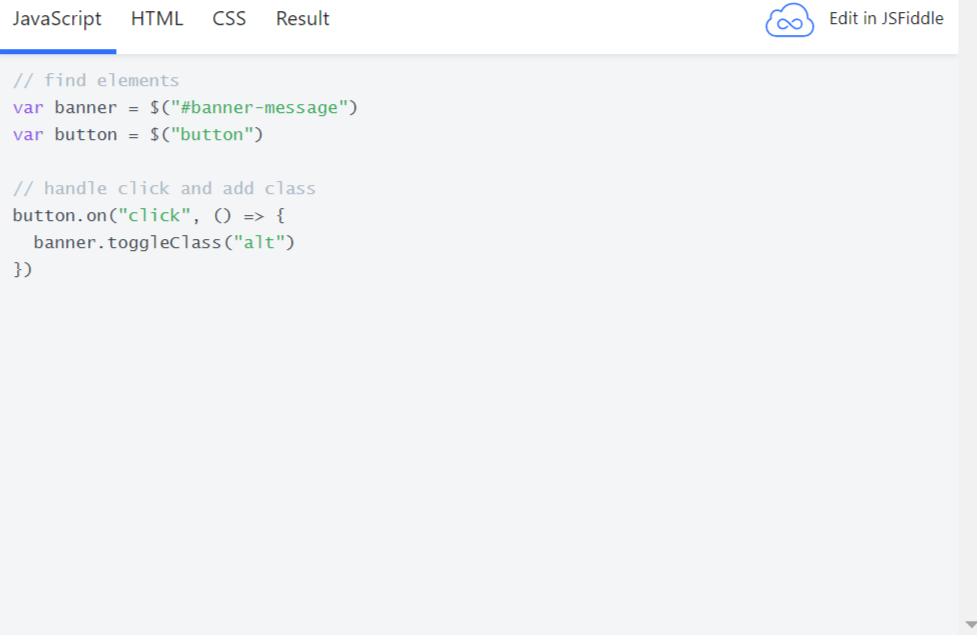Click the JSFiddle cloud logo icon
This screenshot has height=635, width=977.
pos(789,21)
